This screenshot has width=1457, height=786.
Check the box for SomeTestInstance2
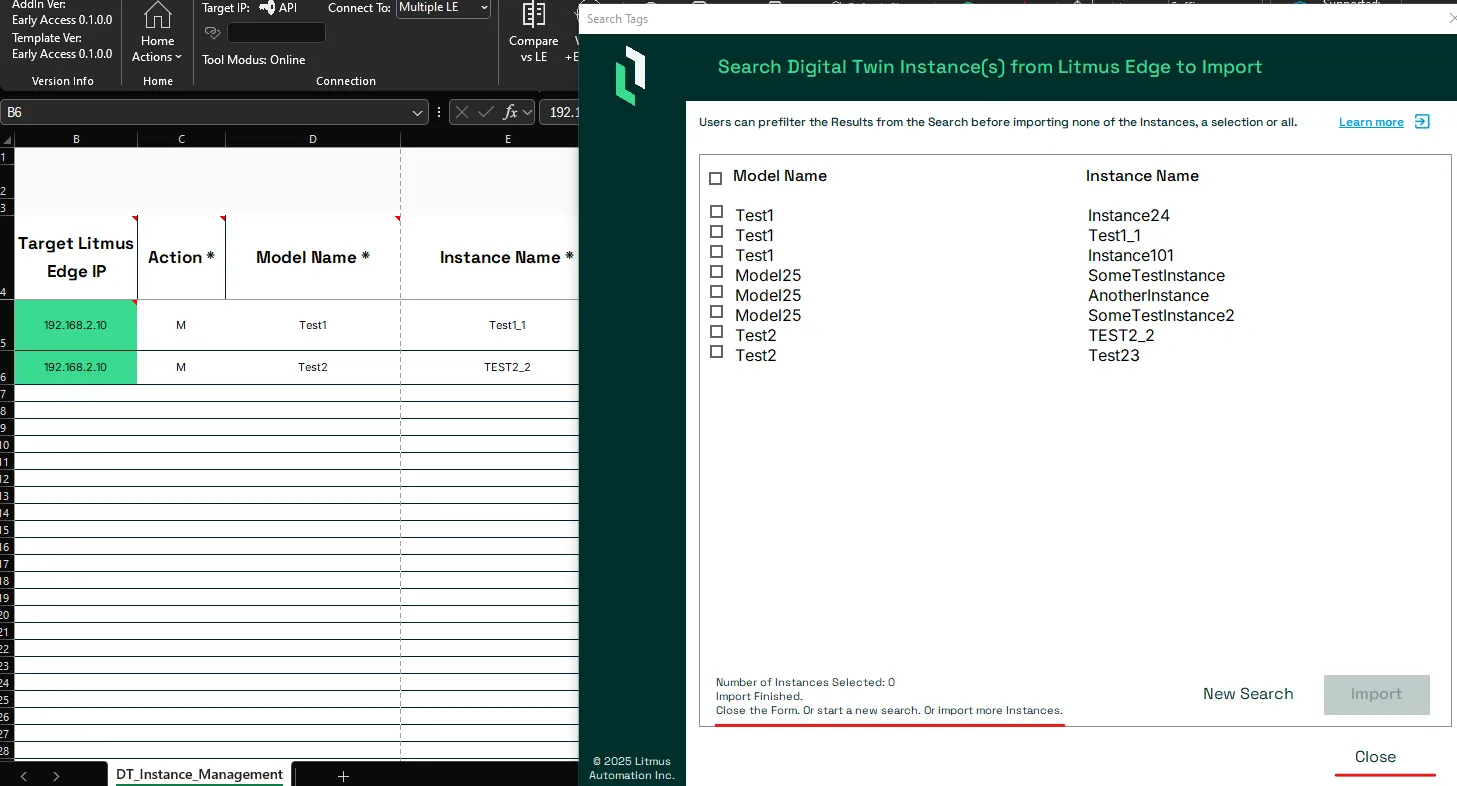click(x=716, y=312)
